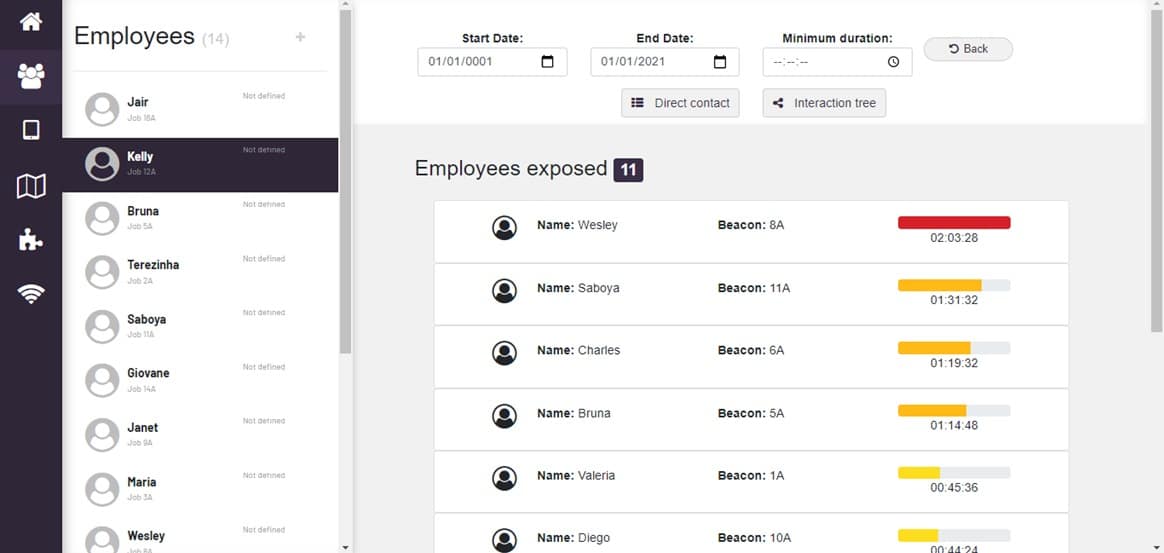Click the Back button

tap(967, 49)
